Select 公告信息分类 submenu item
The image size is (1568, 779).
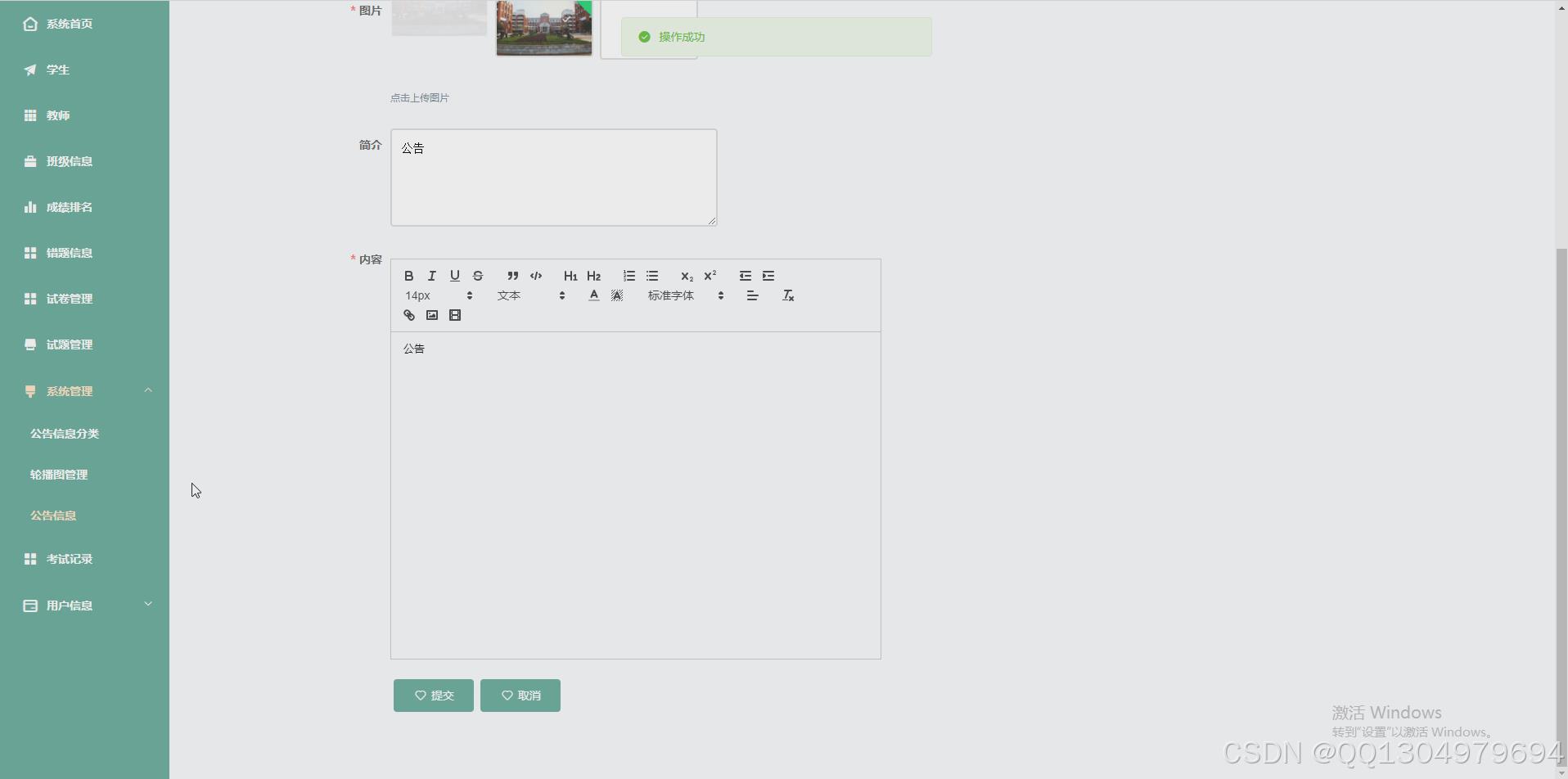[65, 434]
